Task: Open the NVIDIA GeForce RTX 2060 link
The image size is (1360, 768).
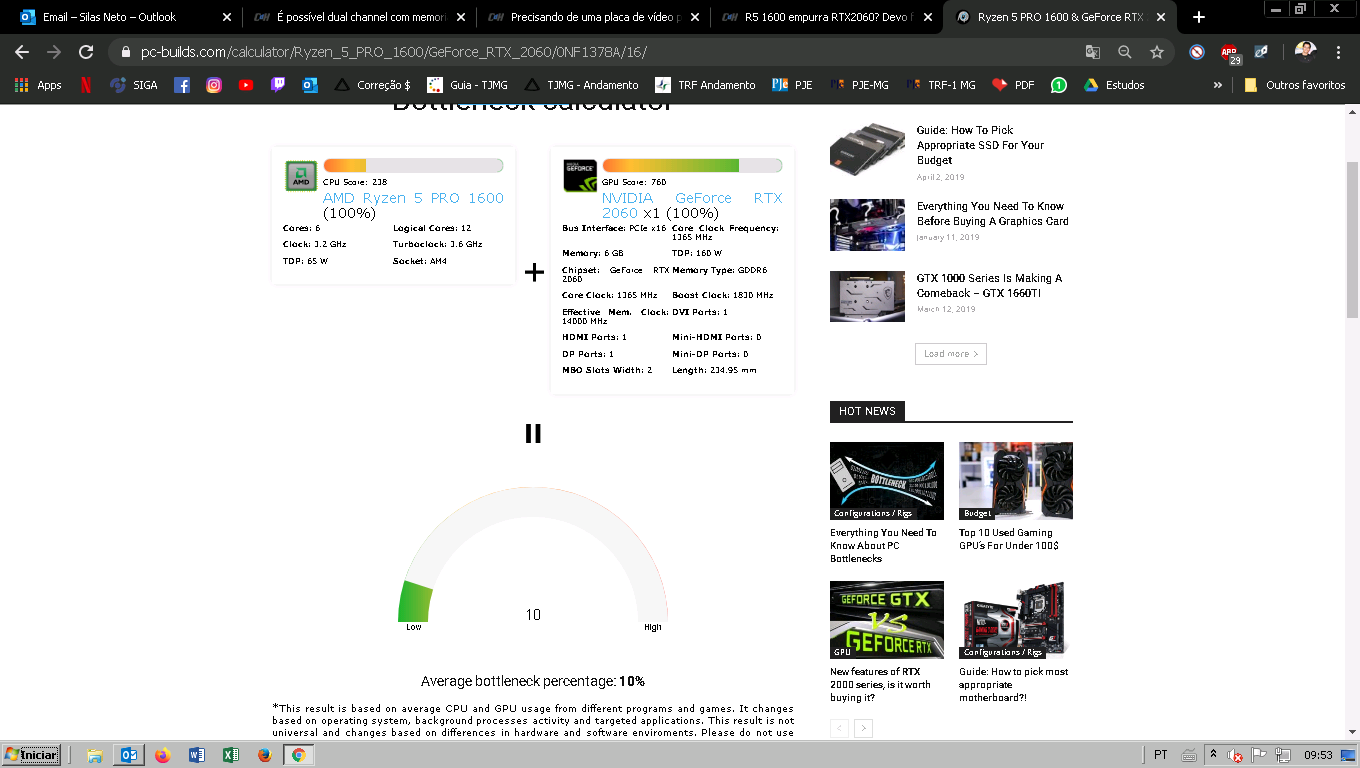Action: 691,205
